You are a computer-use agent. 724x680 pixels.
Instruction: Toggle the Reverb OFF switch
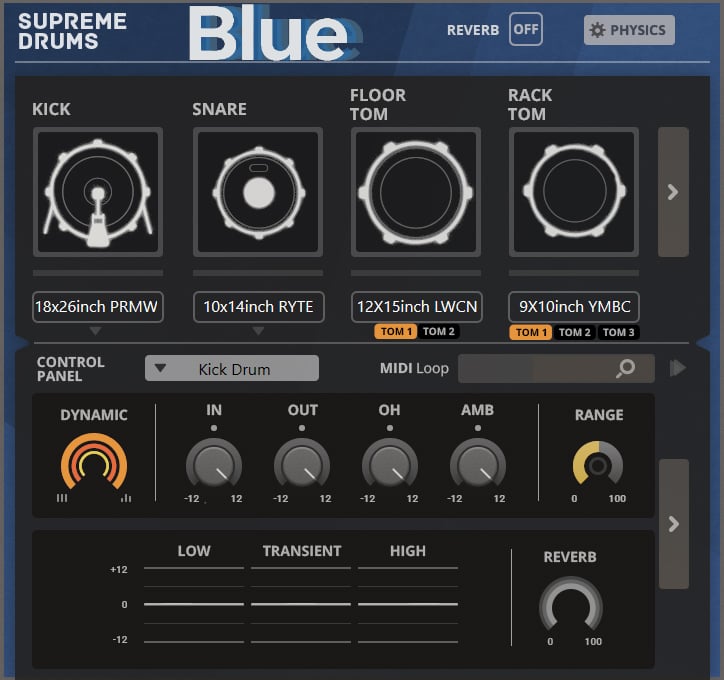(x=525, y=29)
